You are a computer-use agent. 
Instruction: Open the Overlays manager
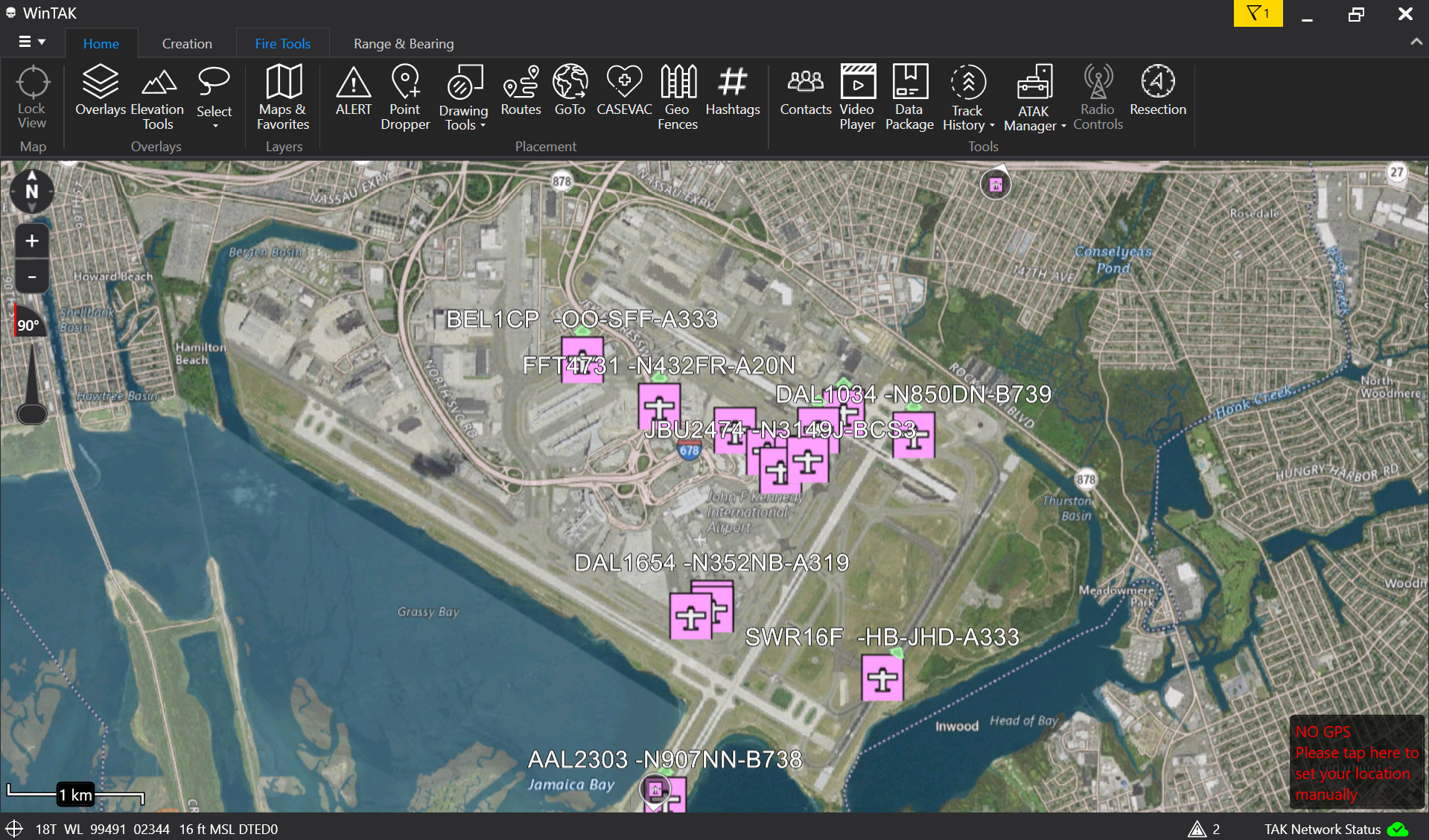(101, 91)
